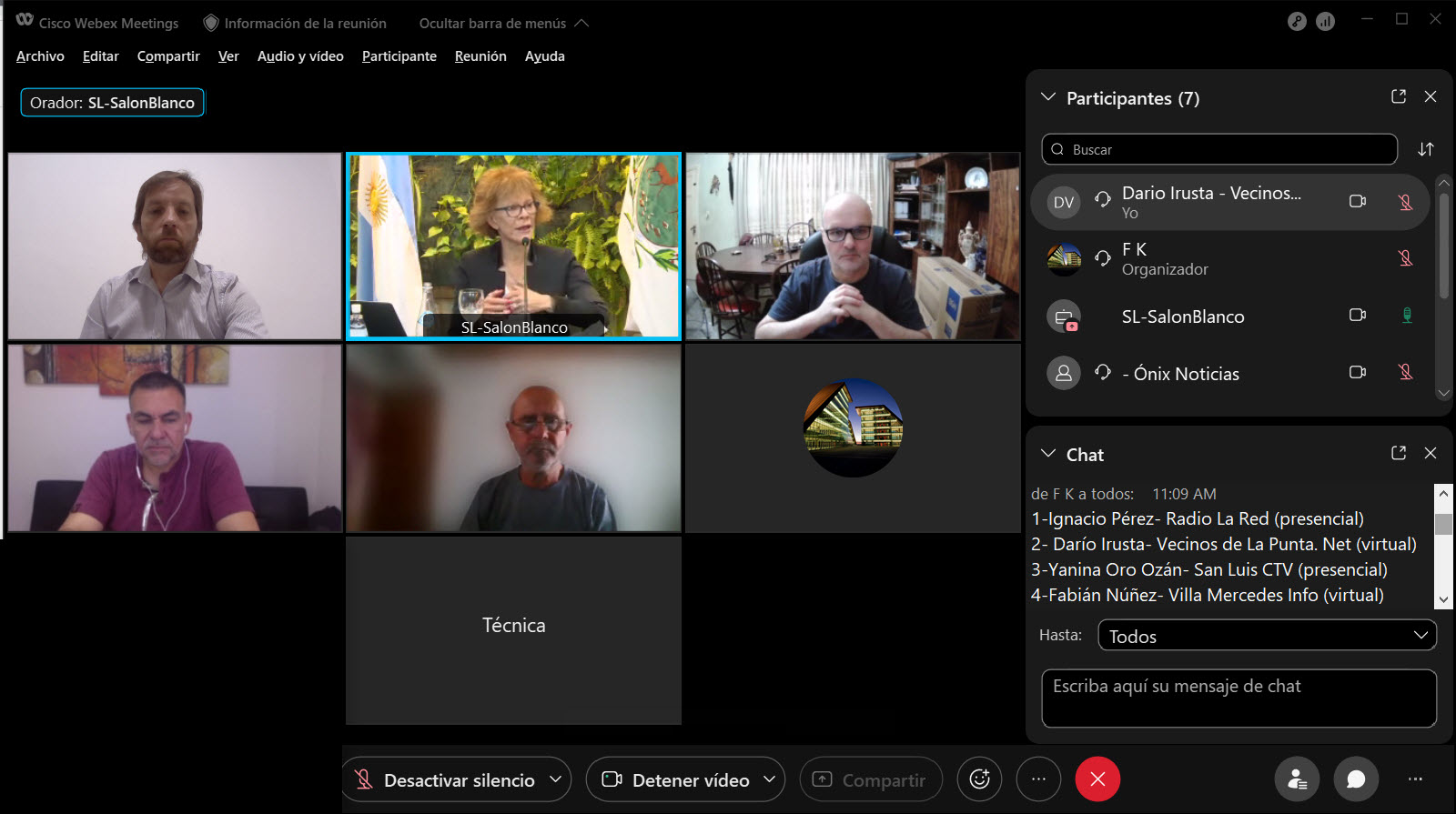The height and width of the screenshot is (814, 1456).
Task: Open the connection statistics icon in title bar
Action: 1325,22
